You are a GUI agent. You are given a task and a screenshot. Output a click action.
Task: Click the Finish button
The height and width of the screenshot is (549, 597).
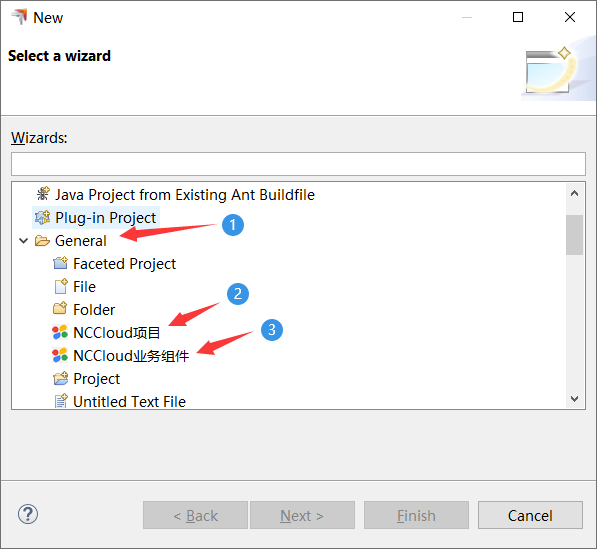click(x=416, y=515)
